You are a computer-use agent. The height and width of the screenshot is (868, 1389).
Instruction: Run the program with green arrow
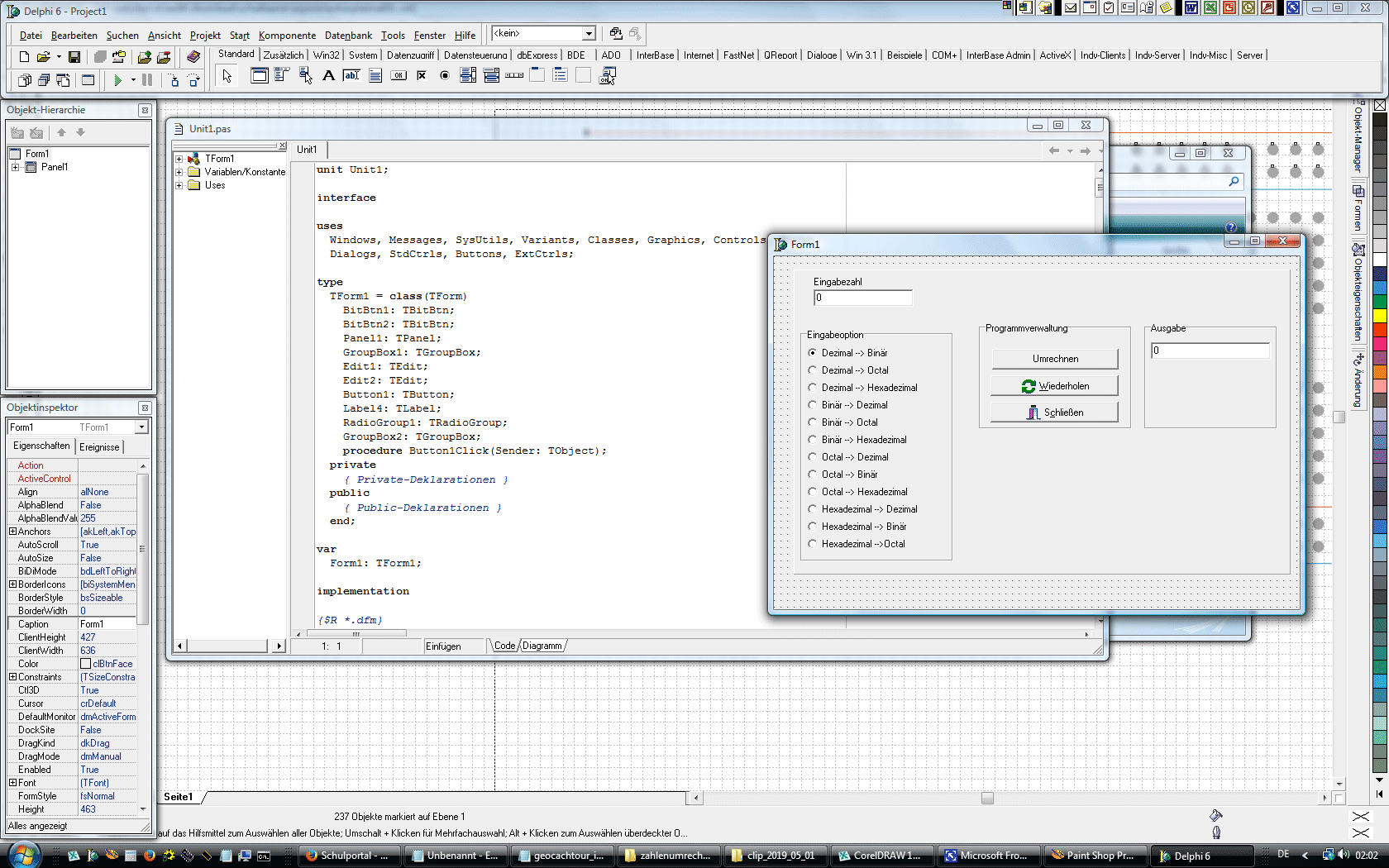118,80
